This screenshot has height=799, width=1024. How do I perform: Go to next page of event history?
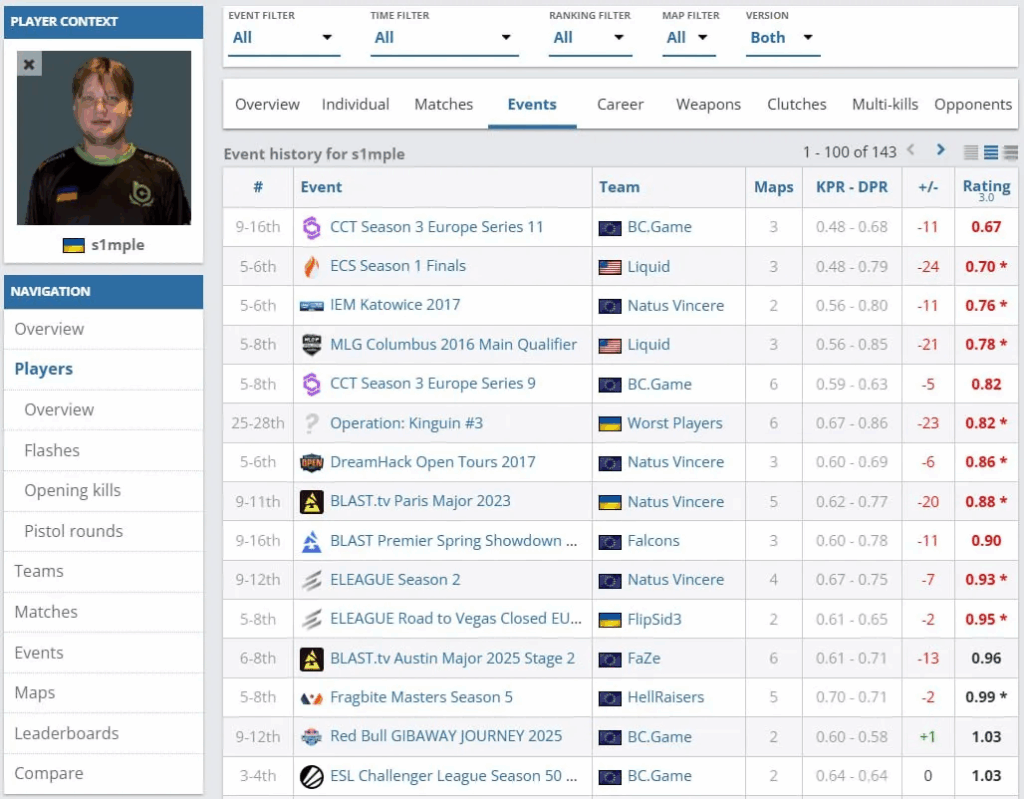(x=940, y=151)
